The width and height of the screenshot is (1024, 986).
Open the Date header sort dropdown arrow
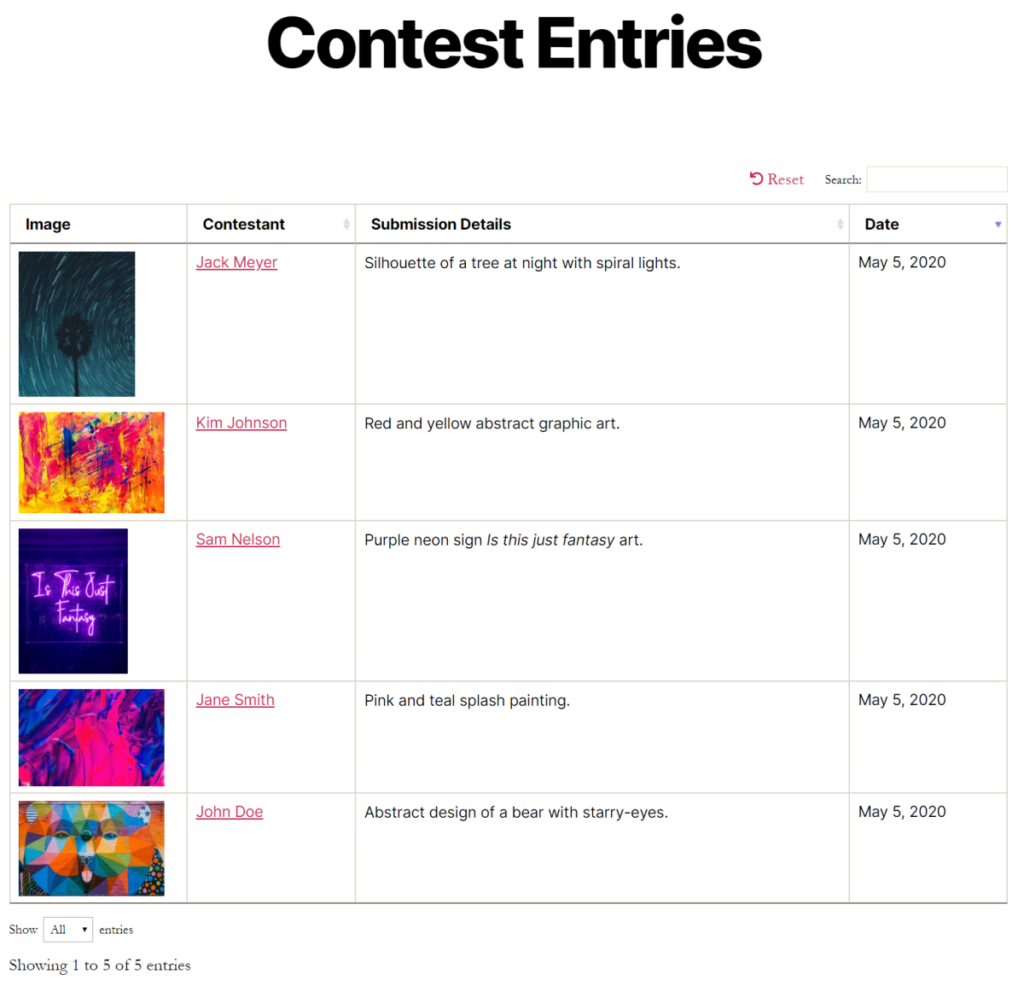pos(997,224)
